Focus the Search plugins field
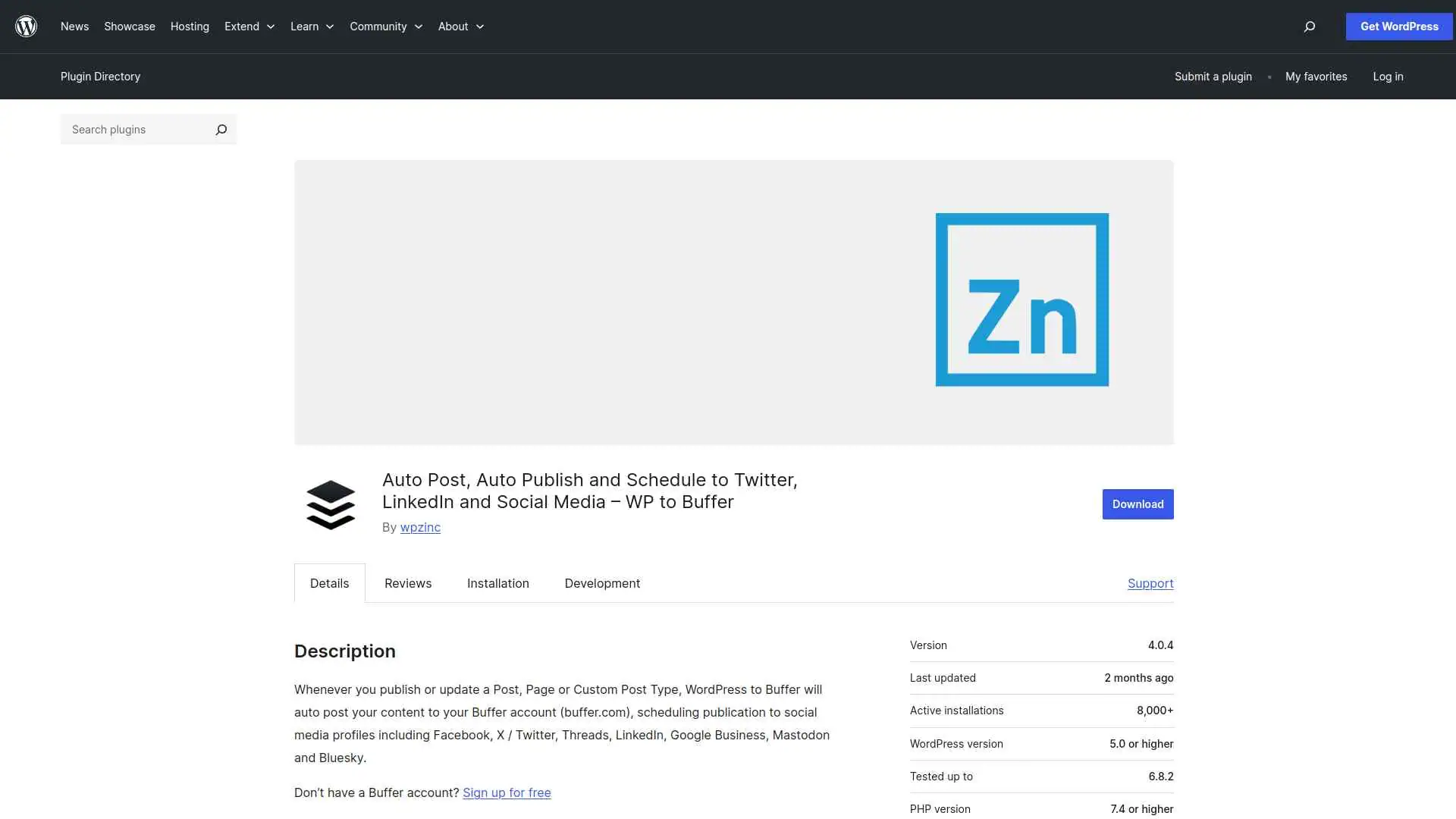 coord(136,130)
